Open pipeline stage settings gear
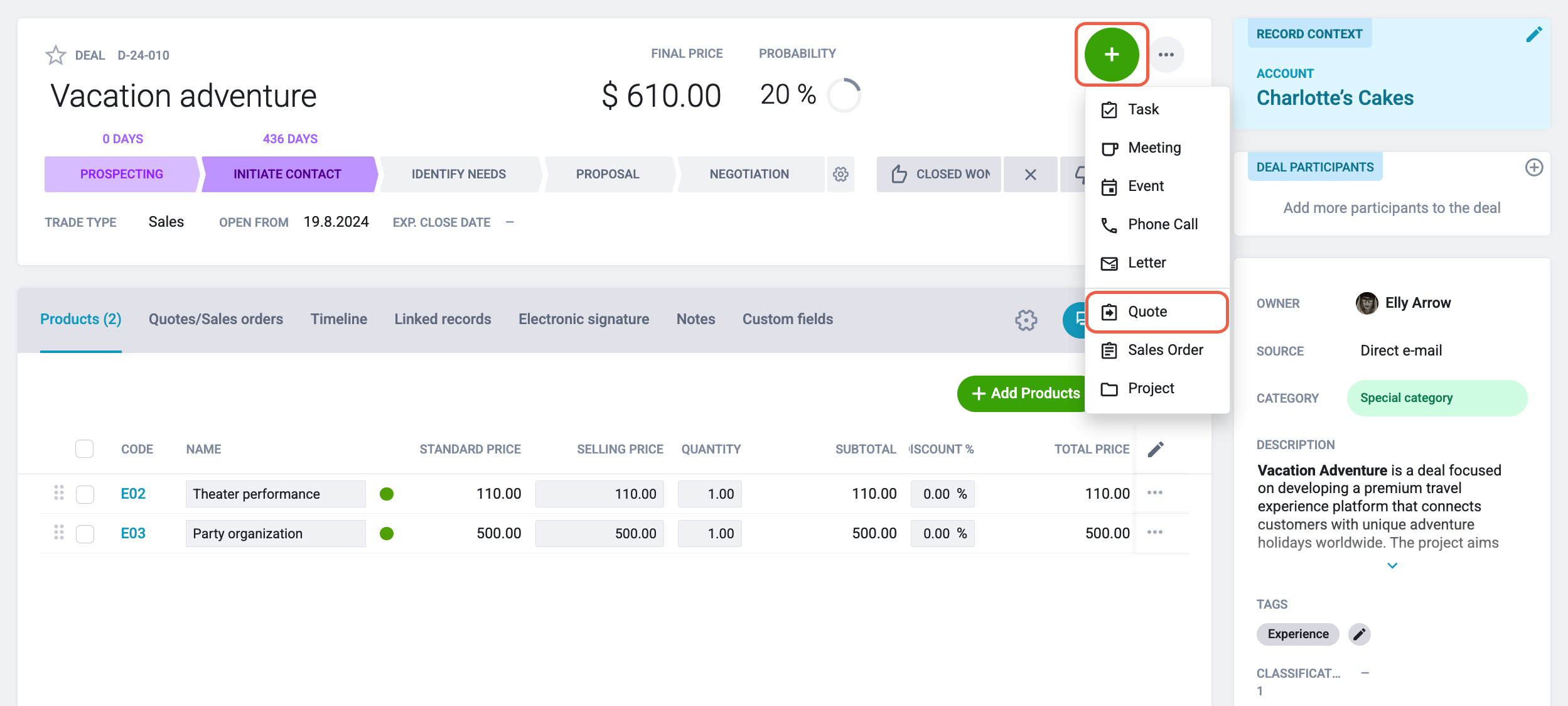The image size is (1568, 706). 840,174
